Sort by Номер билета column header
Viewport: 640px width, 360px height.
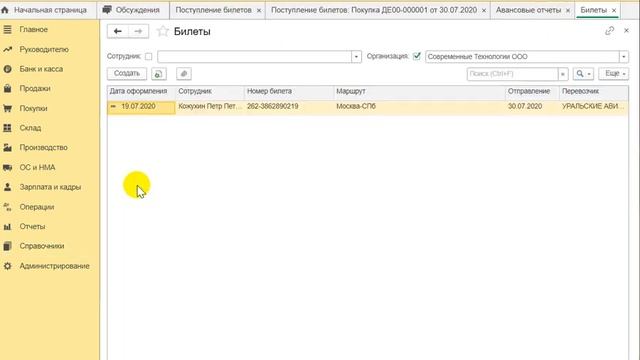click(x=289, y=91)
